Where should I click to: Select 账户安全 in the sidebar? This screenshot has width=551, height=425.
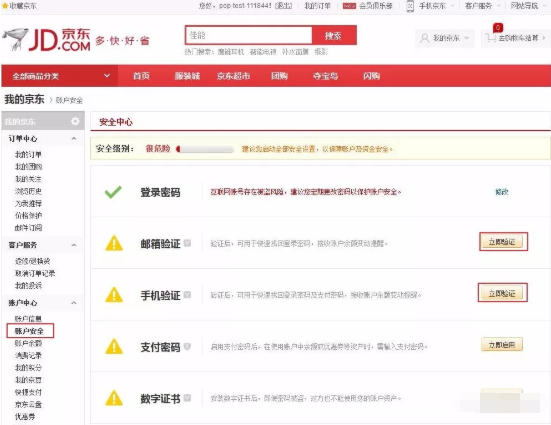tap(30, 331)
